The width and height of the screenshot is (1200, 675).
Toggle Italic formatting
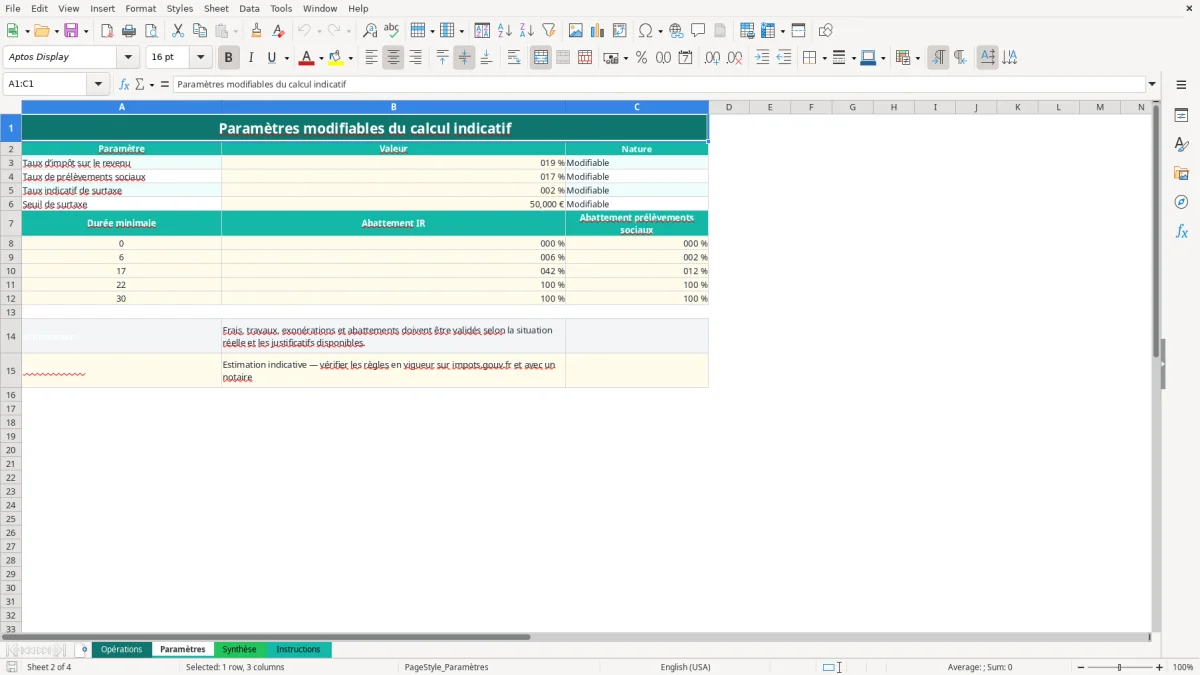251,58
